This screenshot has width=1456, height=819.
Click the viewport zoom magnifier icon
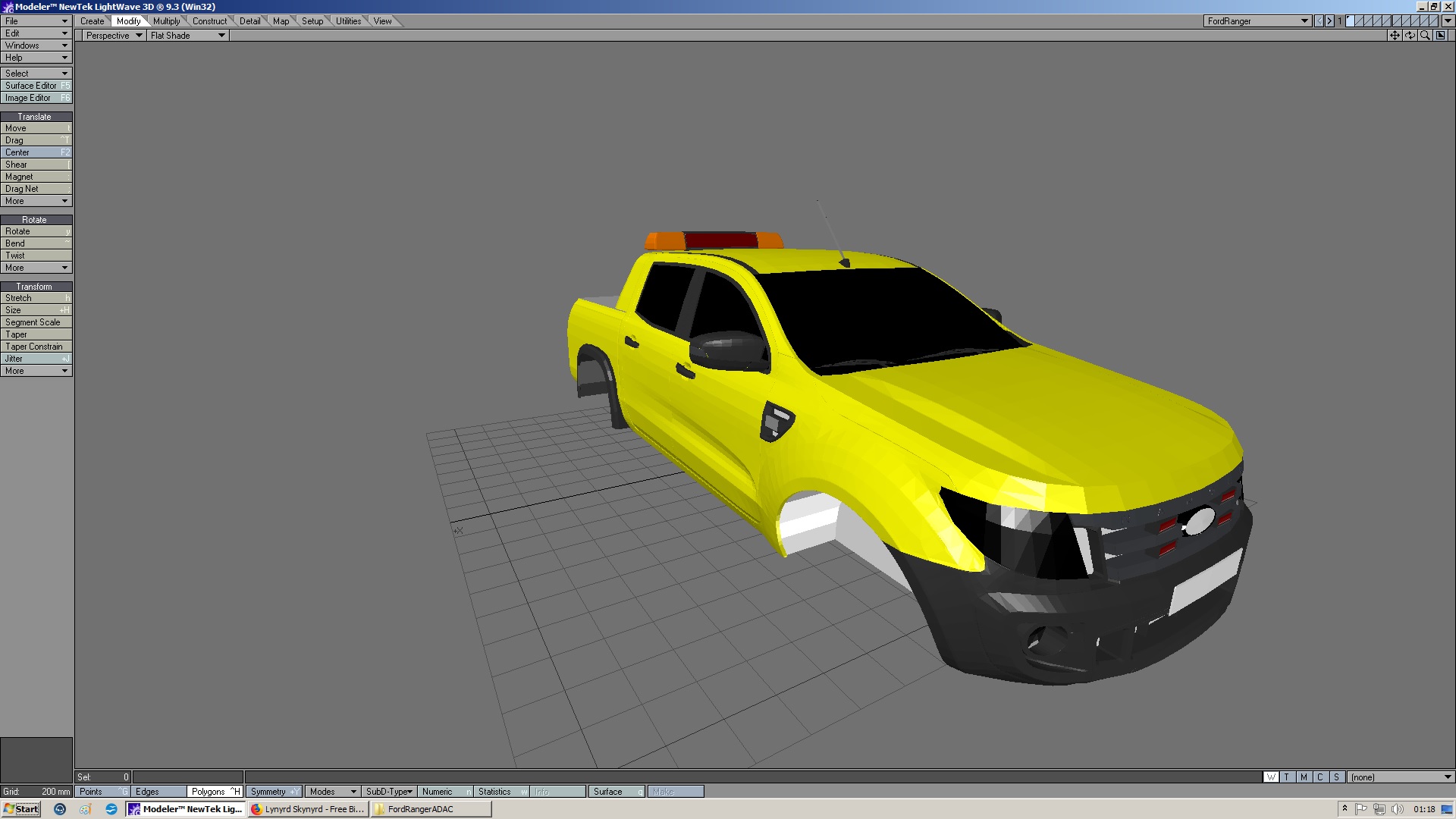(1425, 35)
